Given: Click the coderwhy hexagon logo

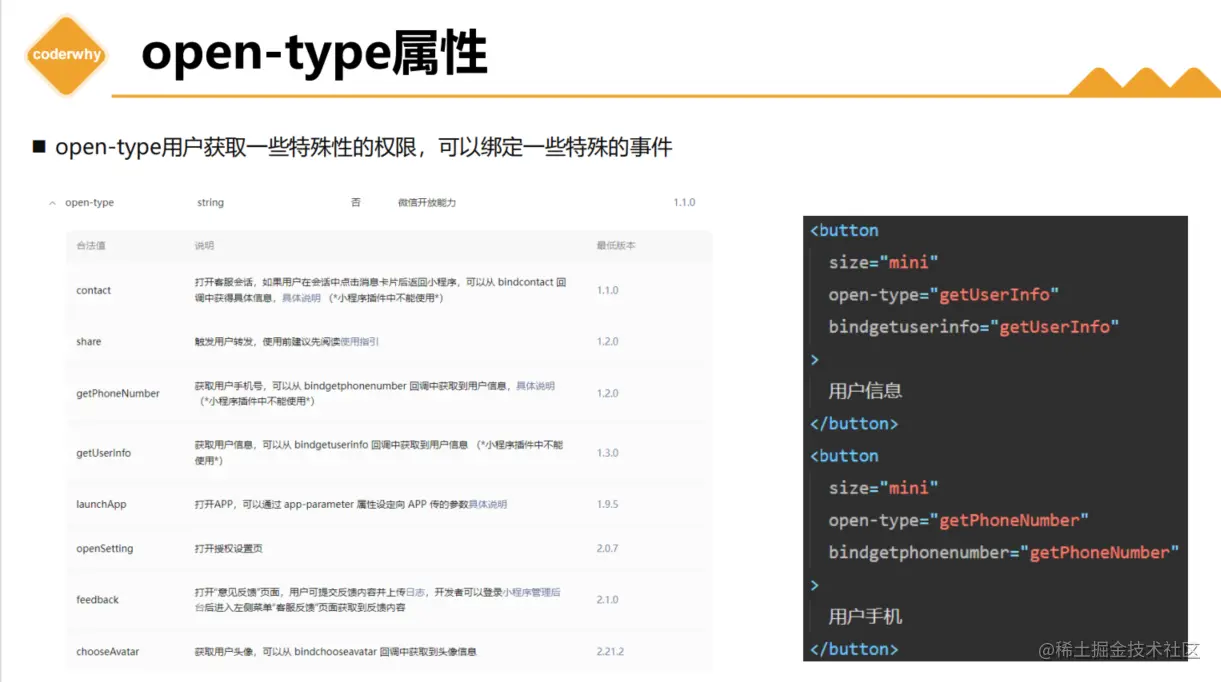Looking at the screenshot, I should (66, 55).
